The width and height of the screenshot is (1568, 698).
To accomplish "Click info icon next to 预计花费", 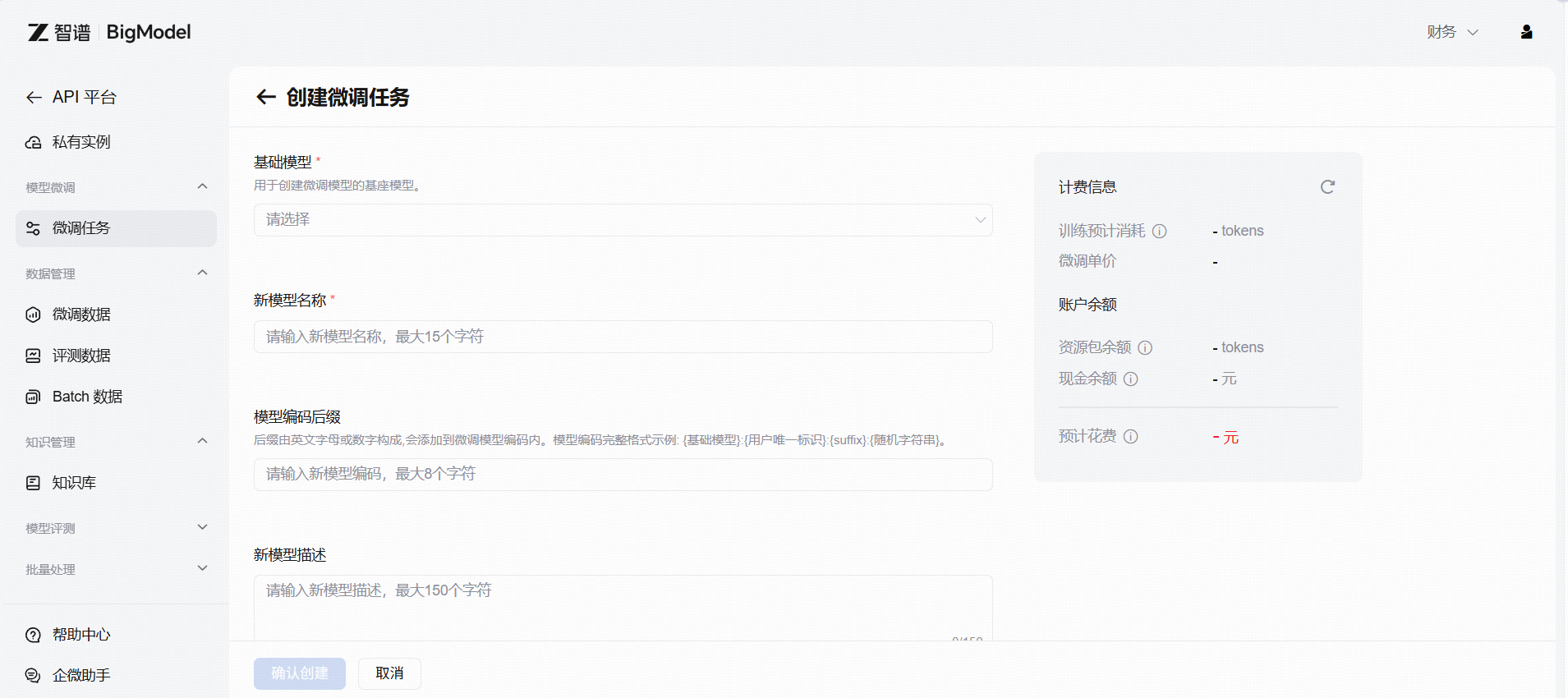I will tap(1130, 437).
